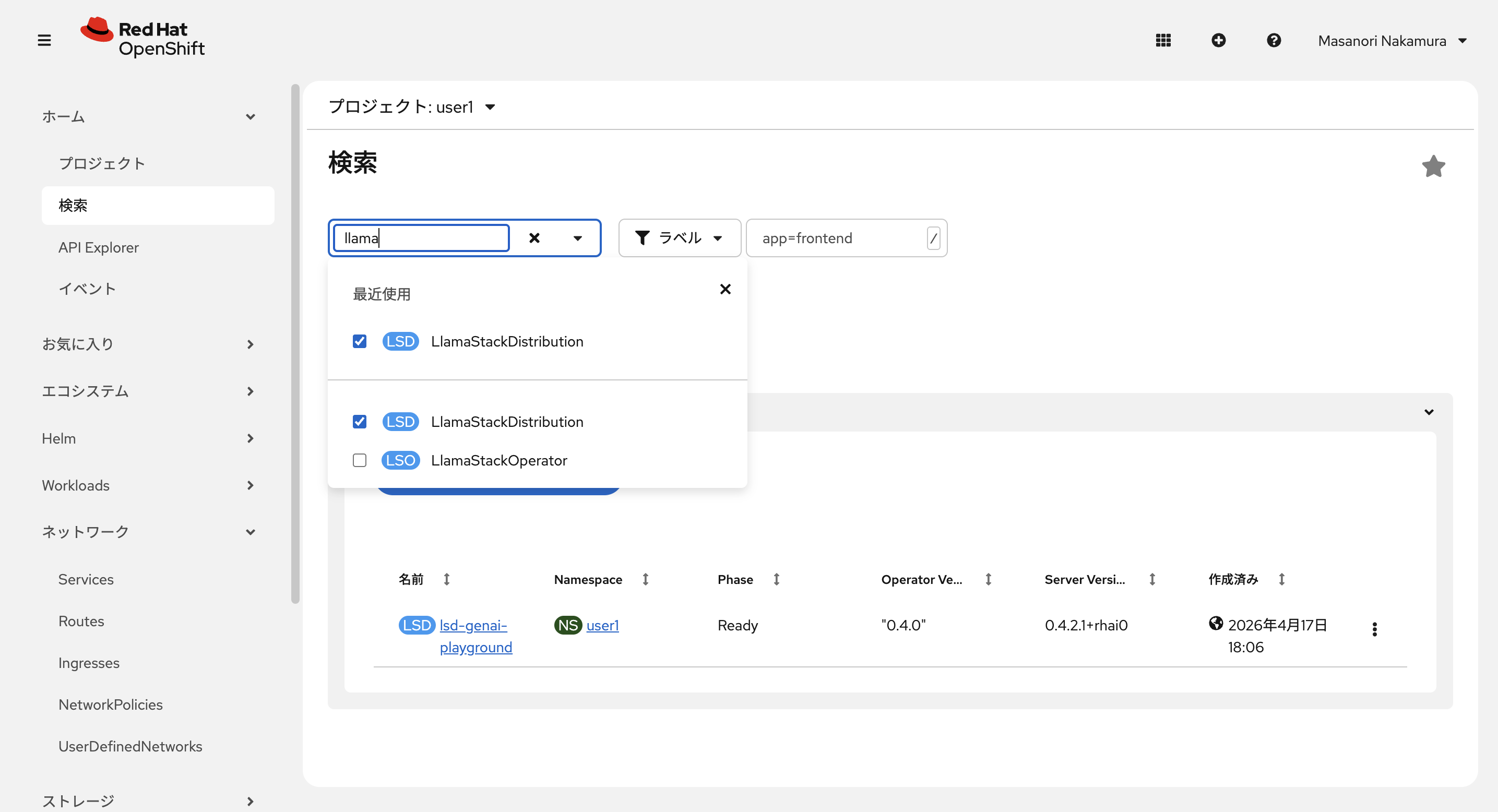Go to API Explorer in sidebar

pyautogui.click(x=98, y=247)
